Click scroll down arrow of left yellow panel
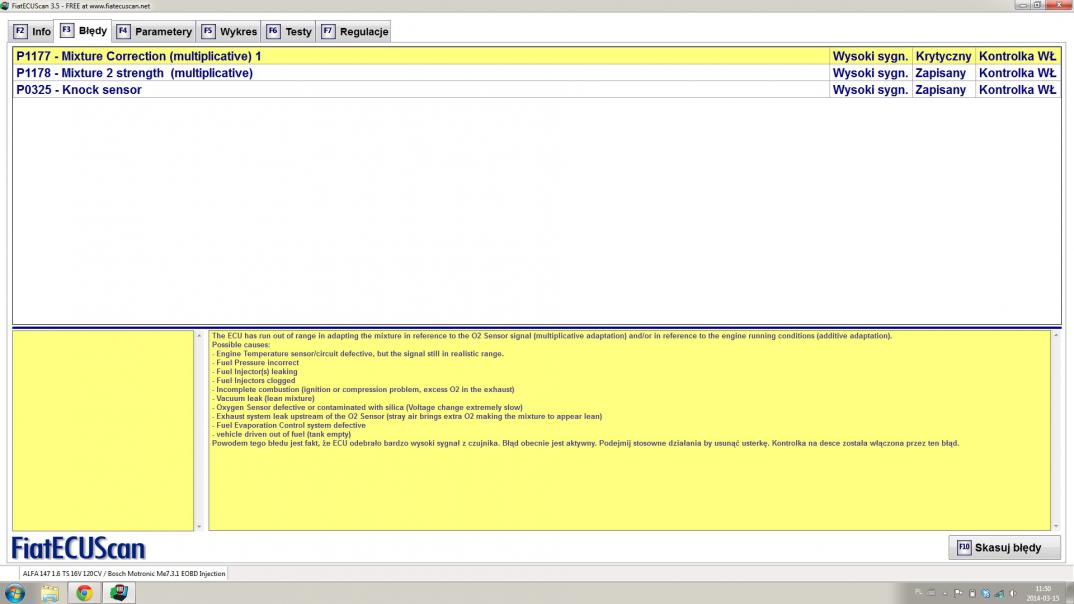 click(199, 527)
